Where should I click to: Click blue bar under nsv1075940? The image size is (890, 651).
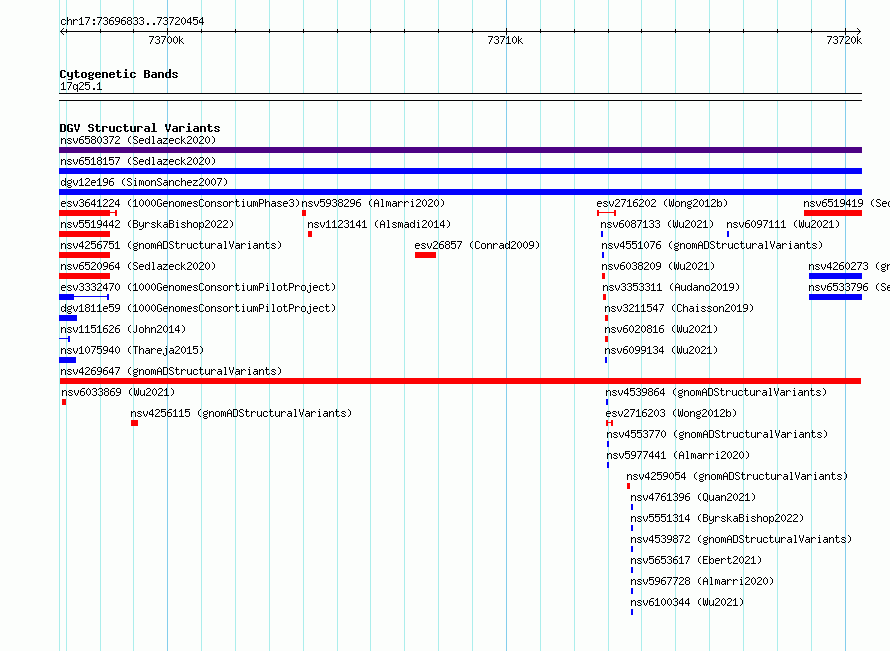tap(68, 360)
